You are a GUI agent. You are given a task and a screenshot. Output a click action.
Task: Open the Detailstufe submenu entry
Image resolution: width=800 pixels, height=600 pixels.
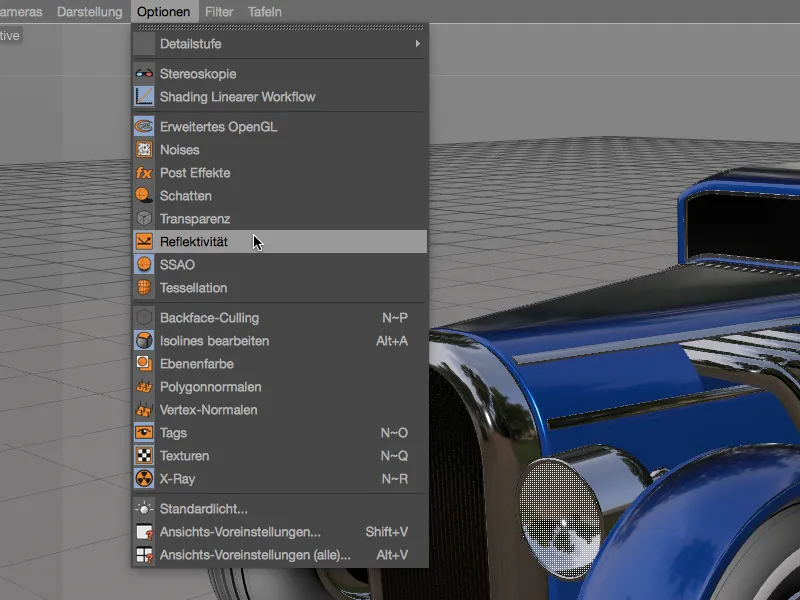280,44
